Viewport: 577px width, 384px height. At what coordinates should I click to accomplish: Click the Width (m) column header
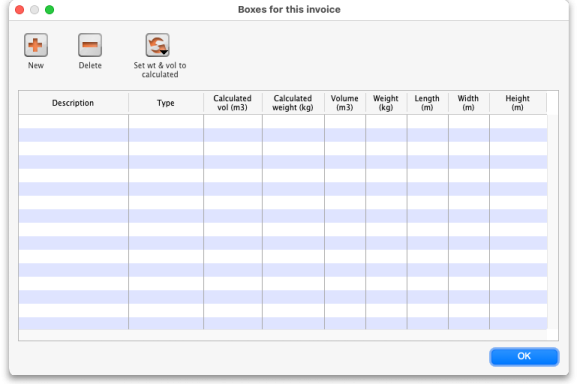click(468, 103)
